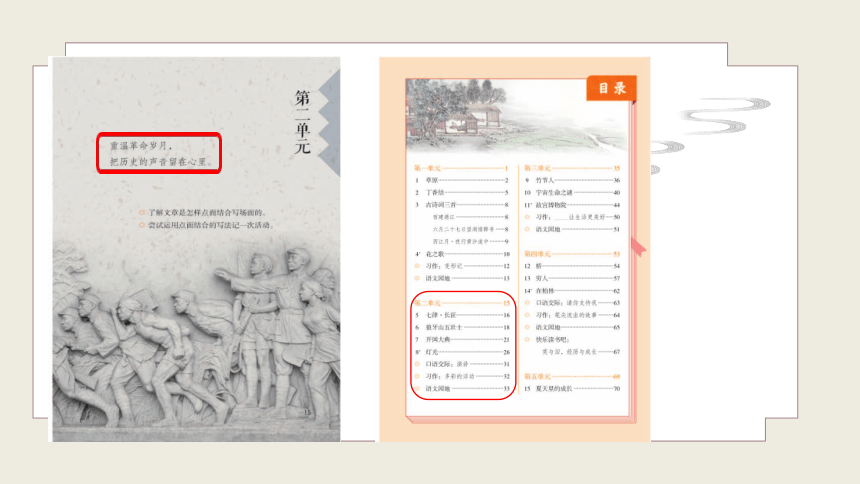Click contents entry 丁香结
The image size is (860, 484).
click(x=461, y=193)
